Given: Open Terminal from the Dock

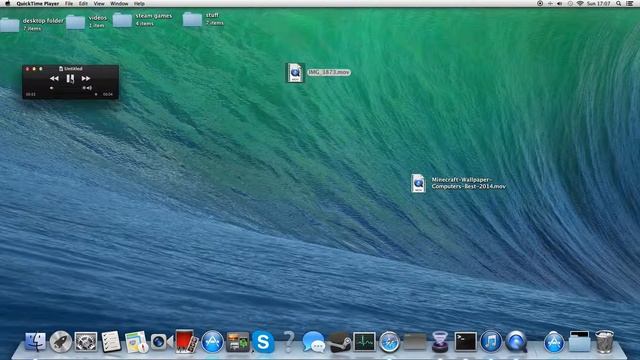Looking at the screenshot, I should click(465, 342).
